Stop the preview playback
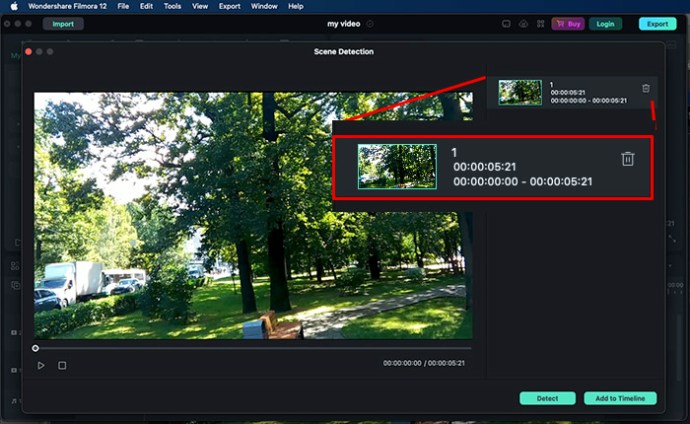Image resolution: width=690 pixels, height=424 pixels. [62, 366]
